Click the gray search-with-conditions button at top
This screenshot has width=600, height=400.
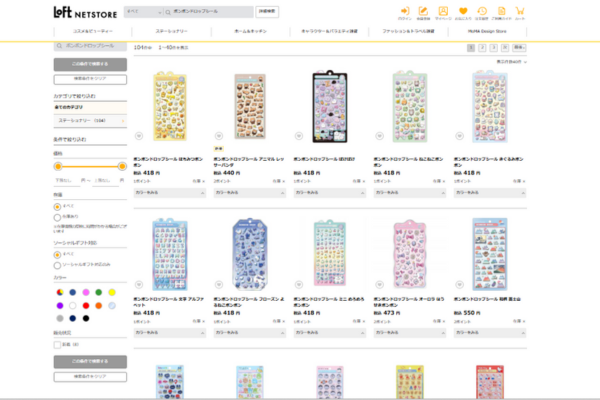click(89, 63)
